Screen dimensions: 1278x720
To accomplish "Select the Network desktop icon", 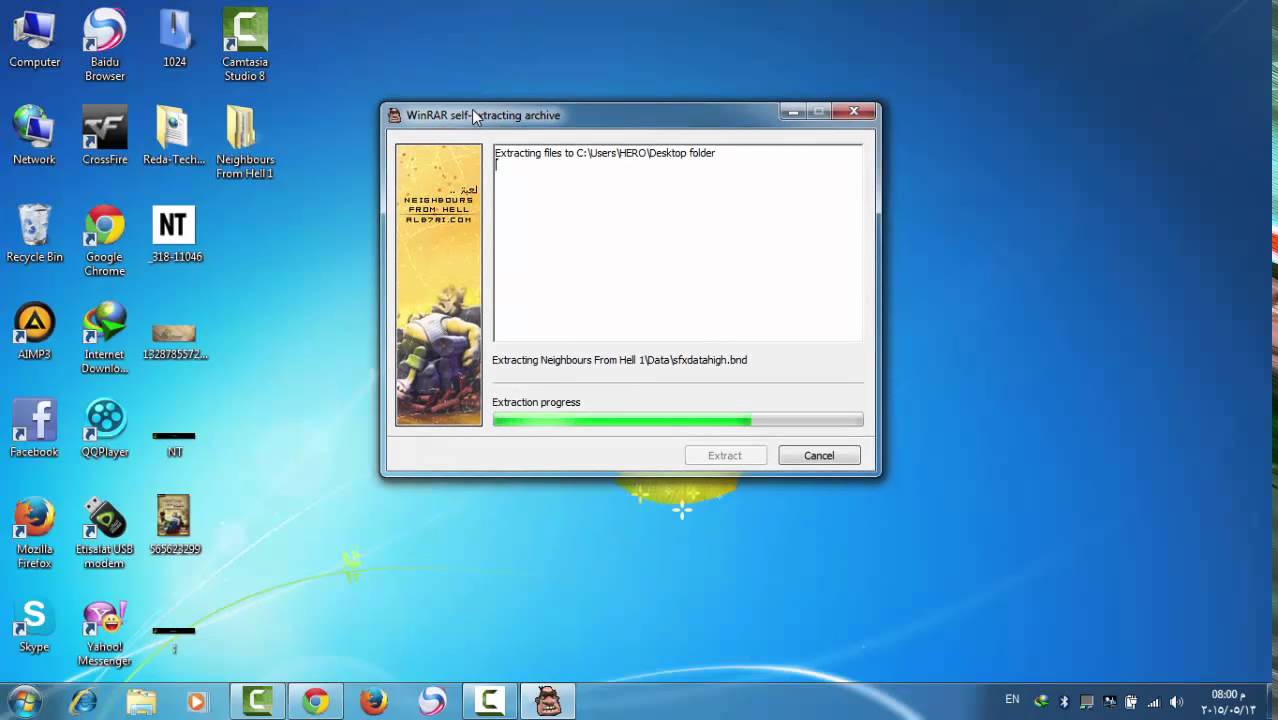I will [x=34, y=135].
